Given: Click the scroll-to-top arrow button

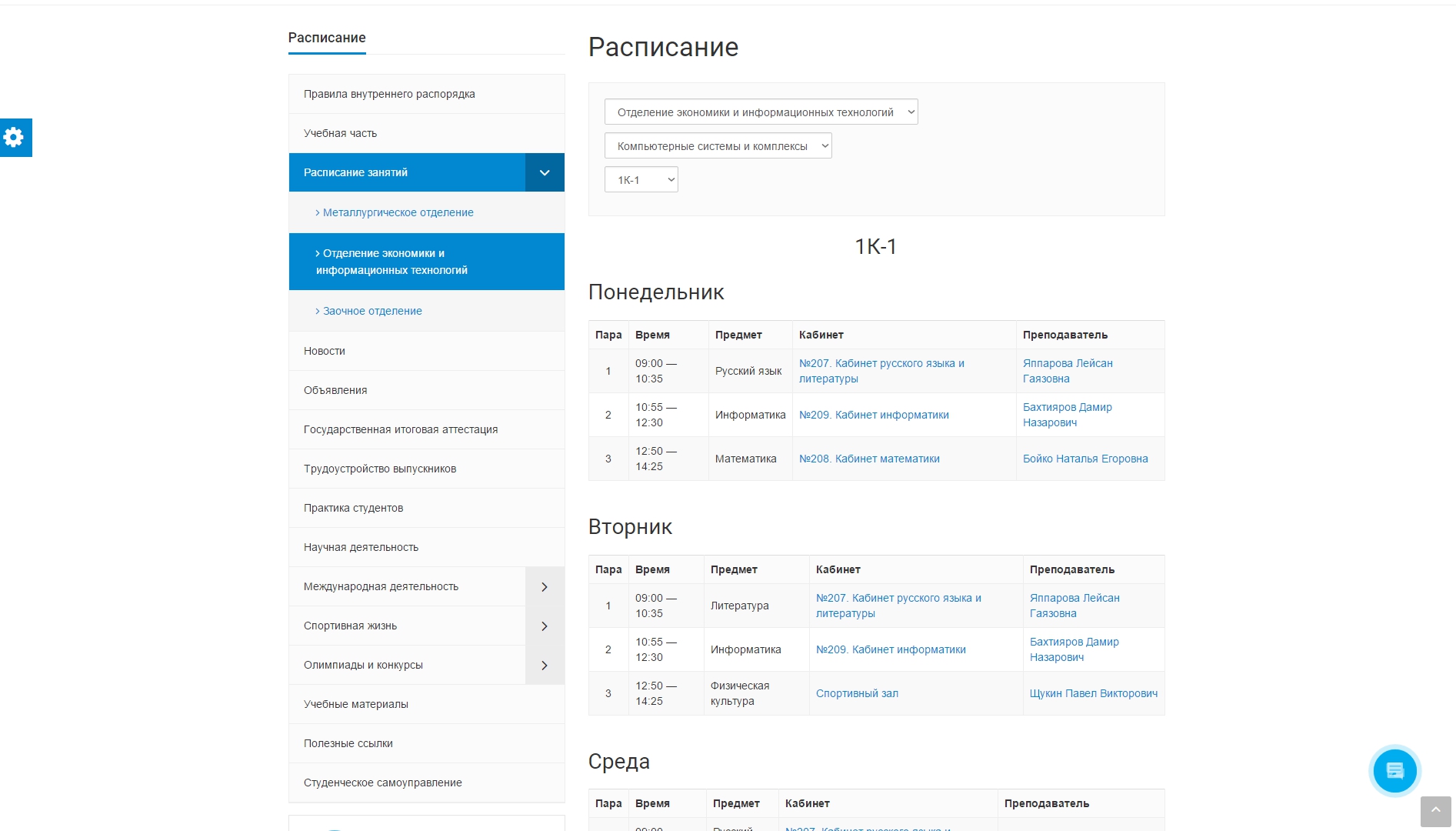Looking at the screenshot, I should click(1435, 811).
